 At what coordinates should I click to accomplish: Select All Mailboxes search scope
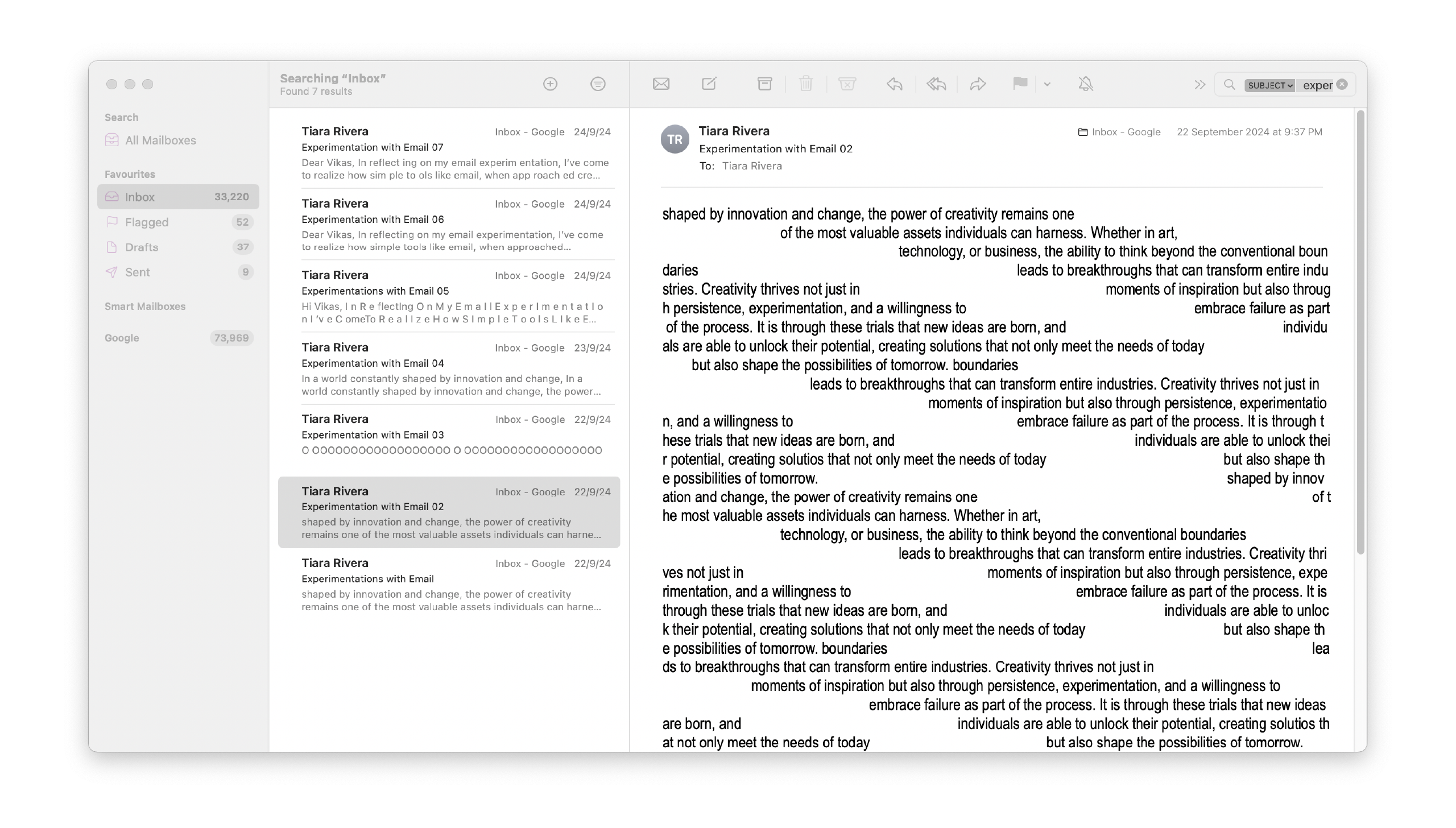[178, 140]
